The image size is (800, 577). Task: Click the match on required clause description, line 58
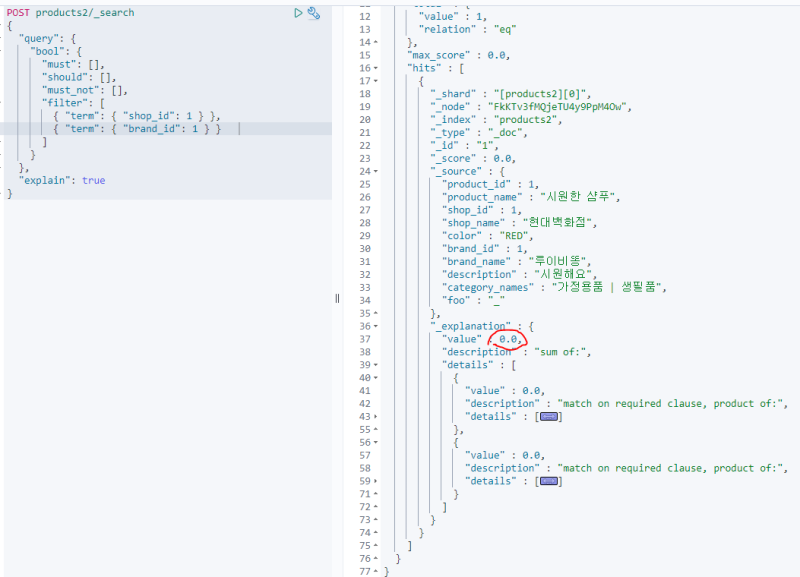point(627,468)
